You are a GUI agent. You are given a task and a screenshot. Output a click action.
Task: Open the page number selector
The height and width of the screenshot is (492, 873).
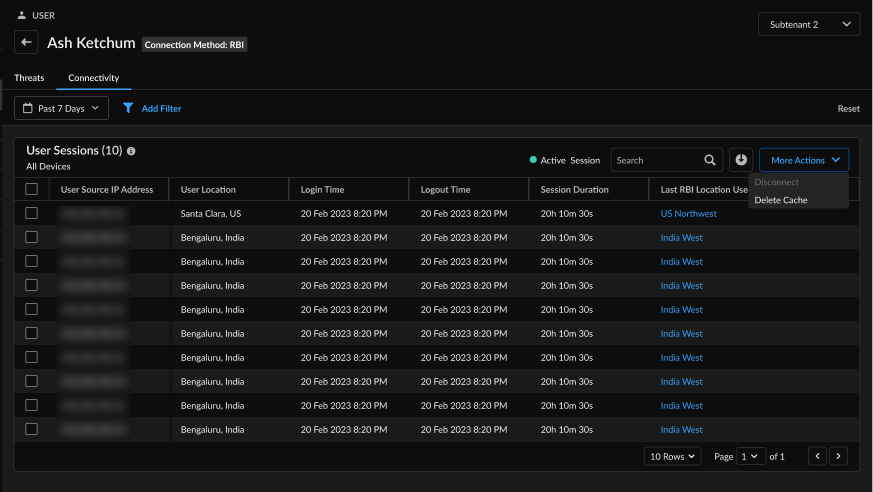point(751,456)
